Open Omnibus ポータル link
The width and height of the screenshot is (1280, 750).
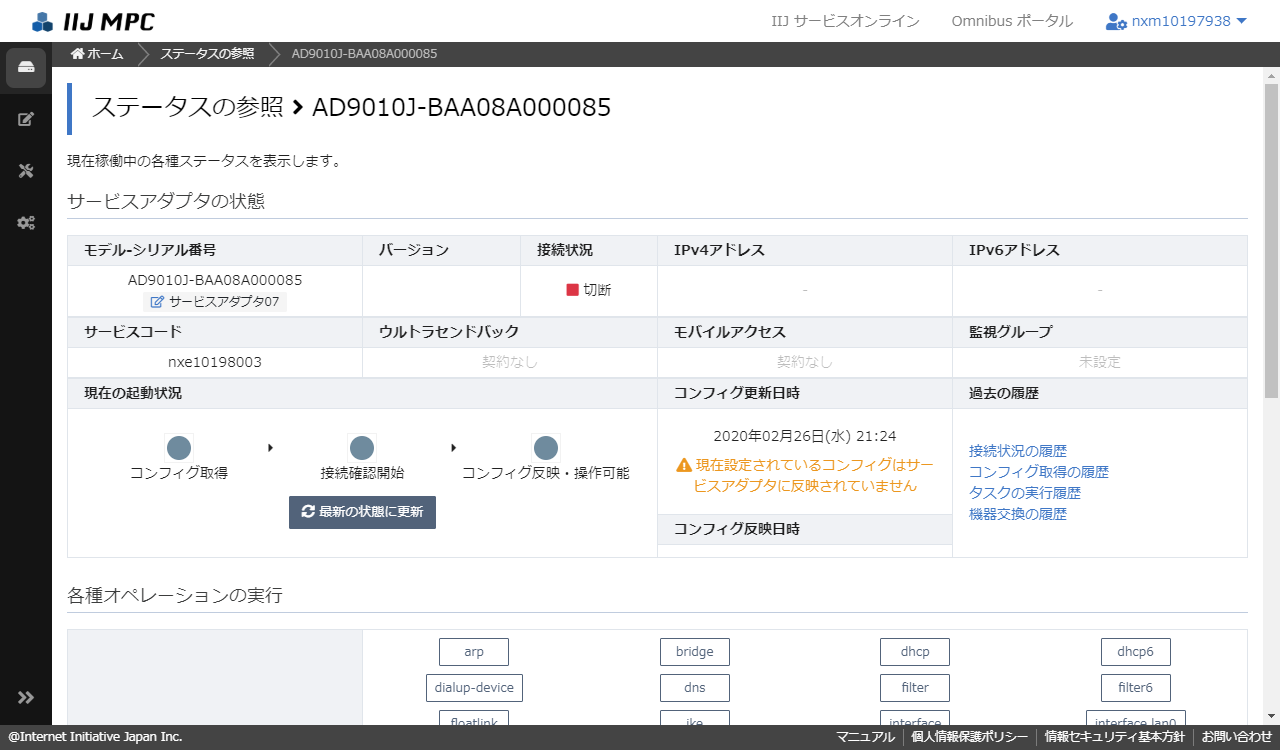(1012, 21)
